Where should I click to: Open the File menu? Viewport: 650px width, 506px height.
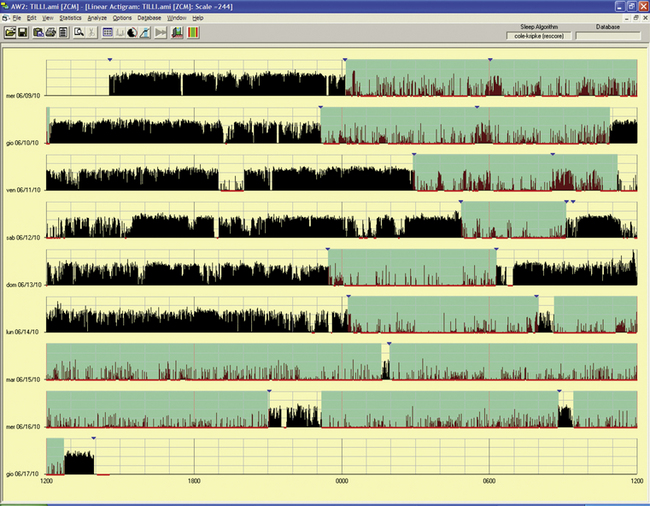(x=17, y=18)
